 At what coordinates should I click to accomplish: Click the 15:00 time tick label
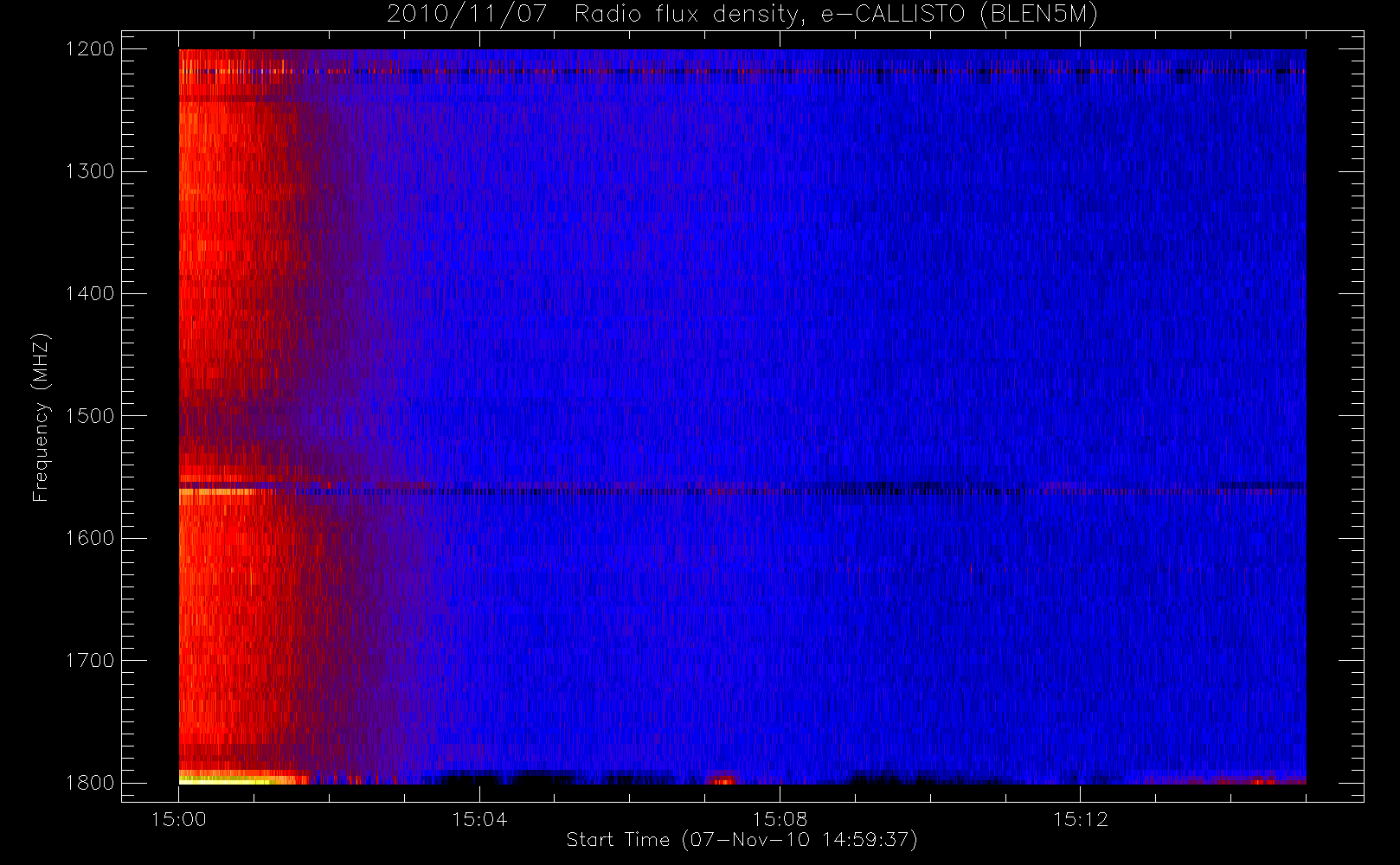tap(179, 819)
